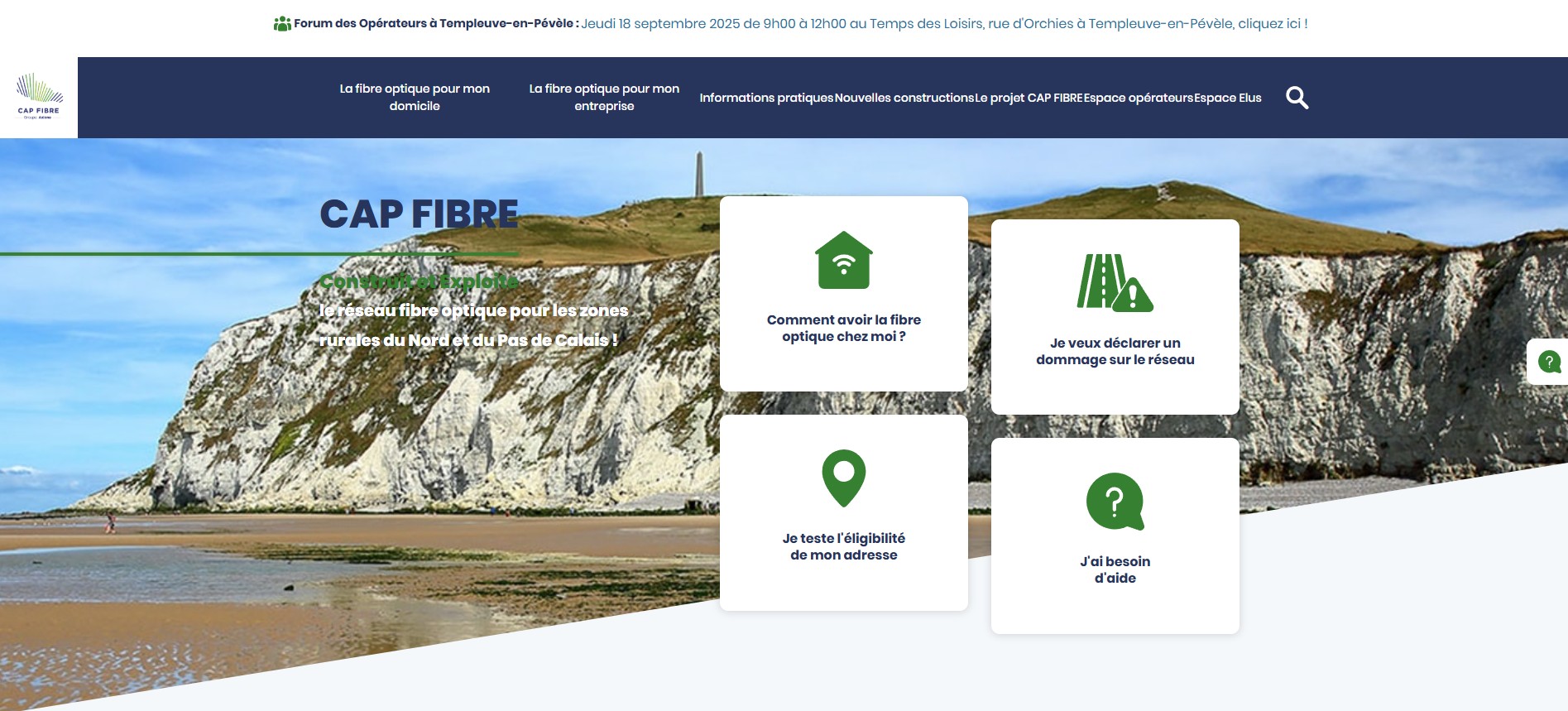
Task: Open the search magnifier icon
Action: [1297, 98]
